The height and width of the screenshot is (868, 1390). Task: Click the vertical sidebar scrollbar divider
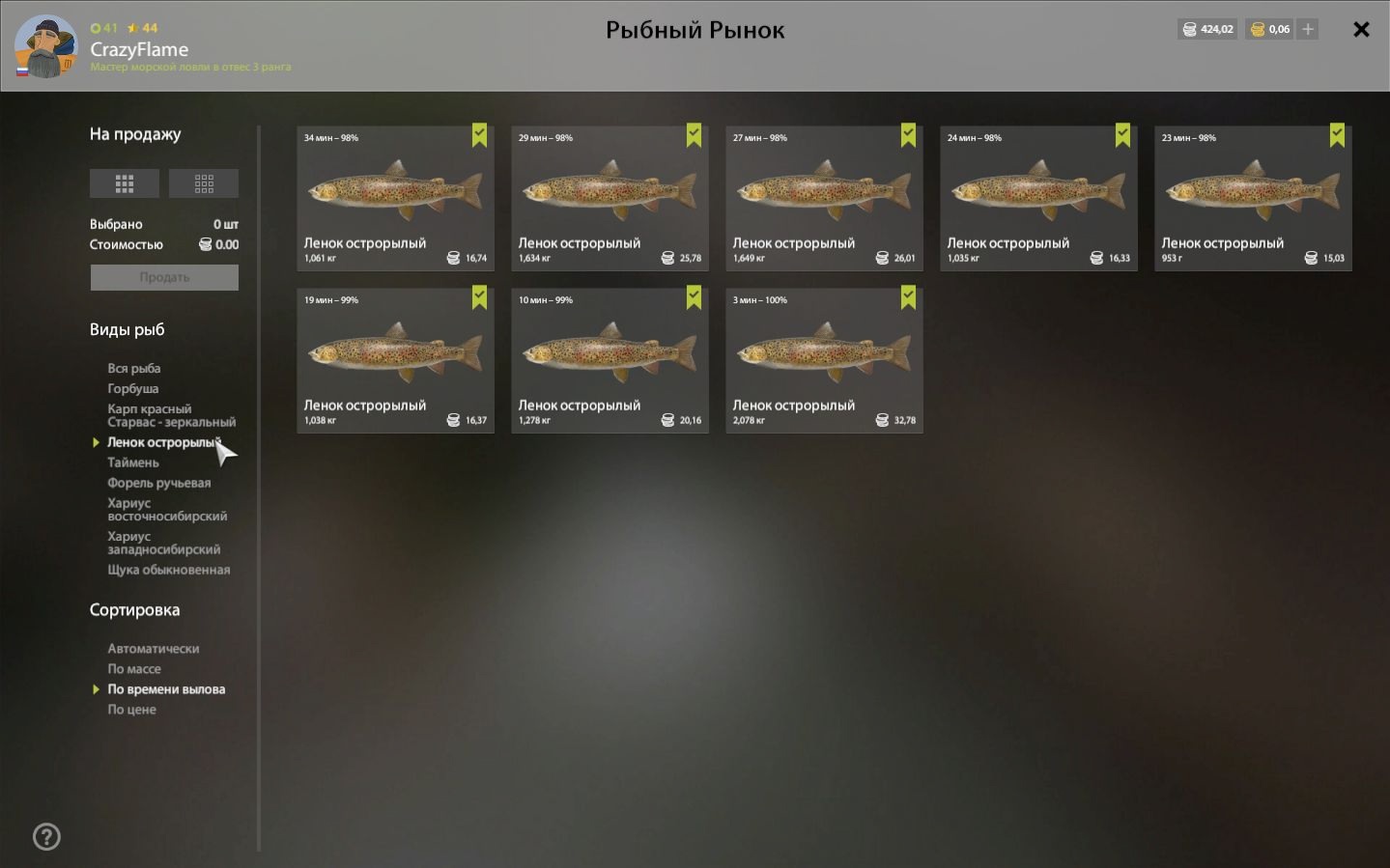click(259, 489)
